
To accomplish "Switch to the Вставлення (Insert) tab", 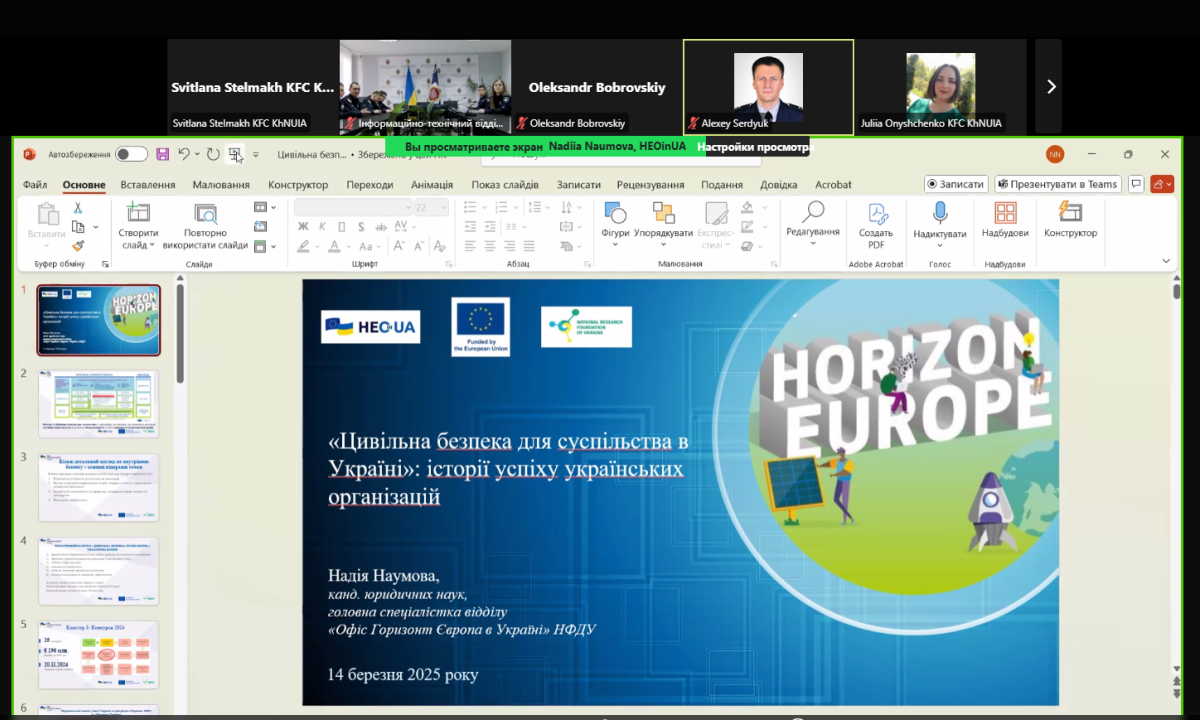I will coord(147,185).
